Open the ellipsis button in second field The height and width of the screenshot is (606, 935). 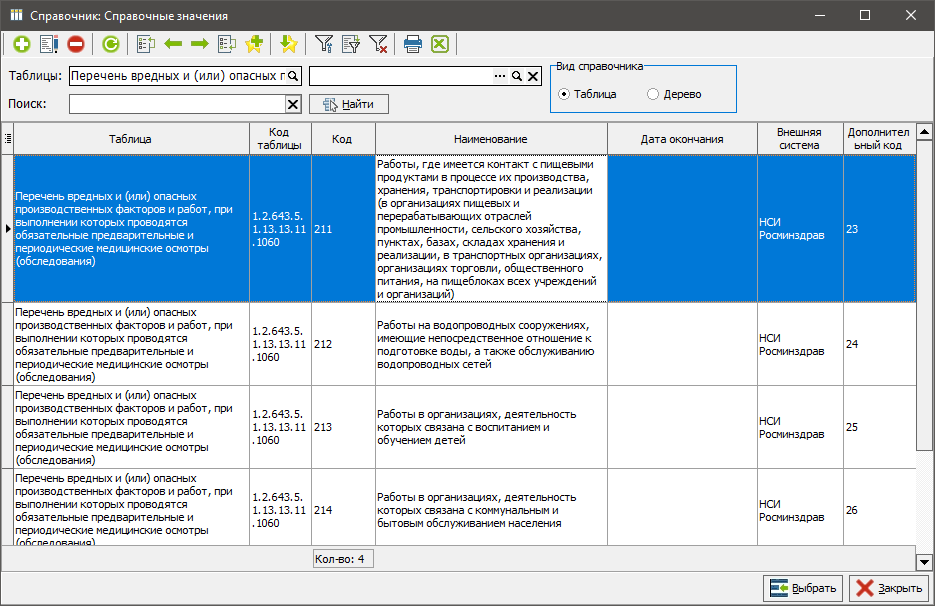point(500,76)
